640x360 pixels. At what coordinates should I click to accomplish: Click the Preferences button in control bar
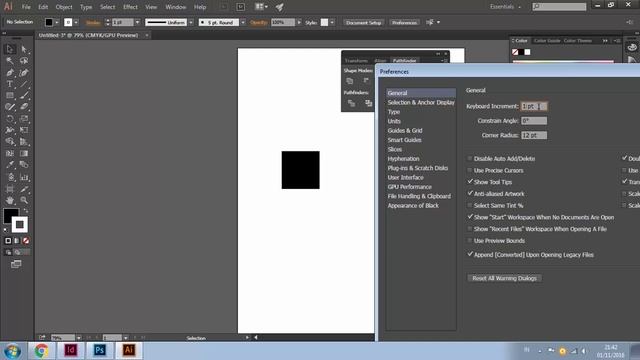coord(404,22)
